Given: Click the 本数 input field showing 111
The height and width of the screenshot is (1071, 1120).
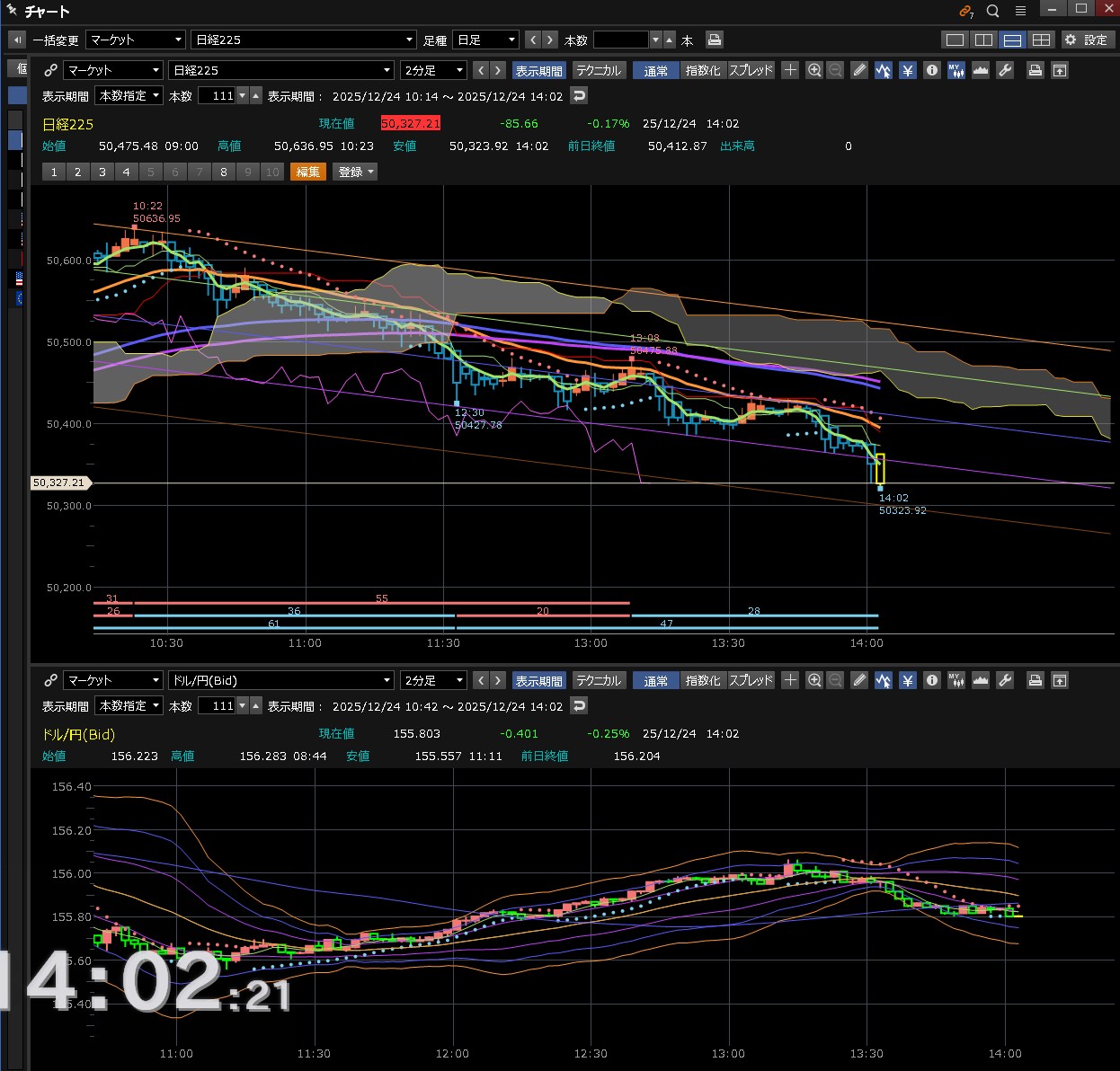Looking at the screenshot, I should [x=217, y=95].
